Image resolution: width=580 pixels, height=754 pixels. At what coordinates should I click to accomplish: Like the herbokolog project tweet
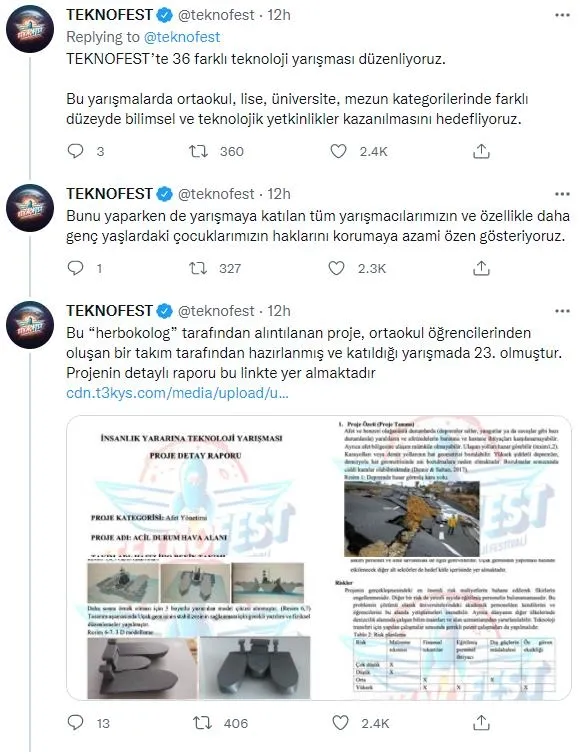tap(340, 723)
